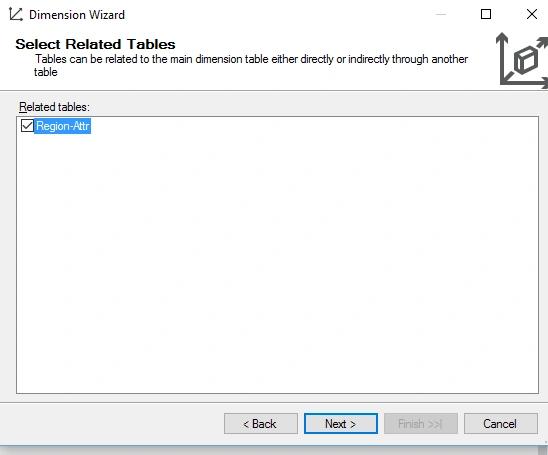Screen dimensions: 548x455
Task: Maximize the Dimension Wizard window
Action: (486, 14)
